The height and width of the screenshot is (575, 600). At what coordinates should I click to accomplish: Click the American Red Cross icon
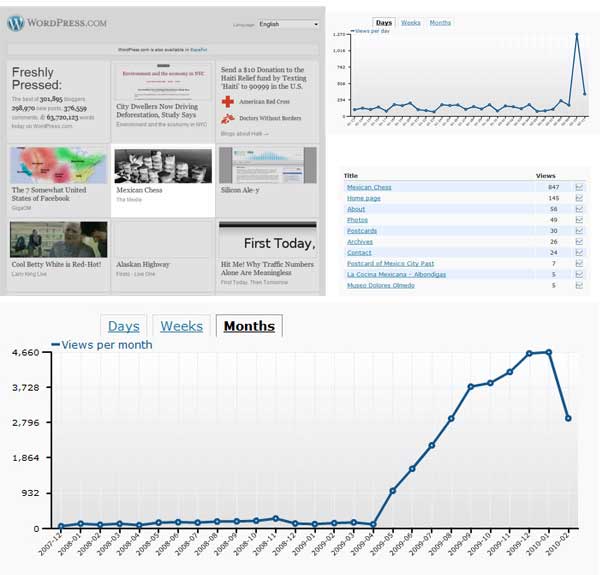228,102
